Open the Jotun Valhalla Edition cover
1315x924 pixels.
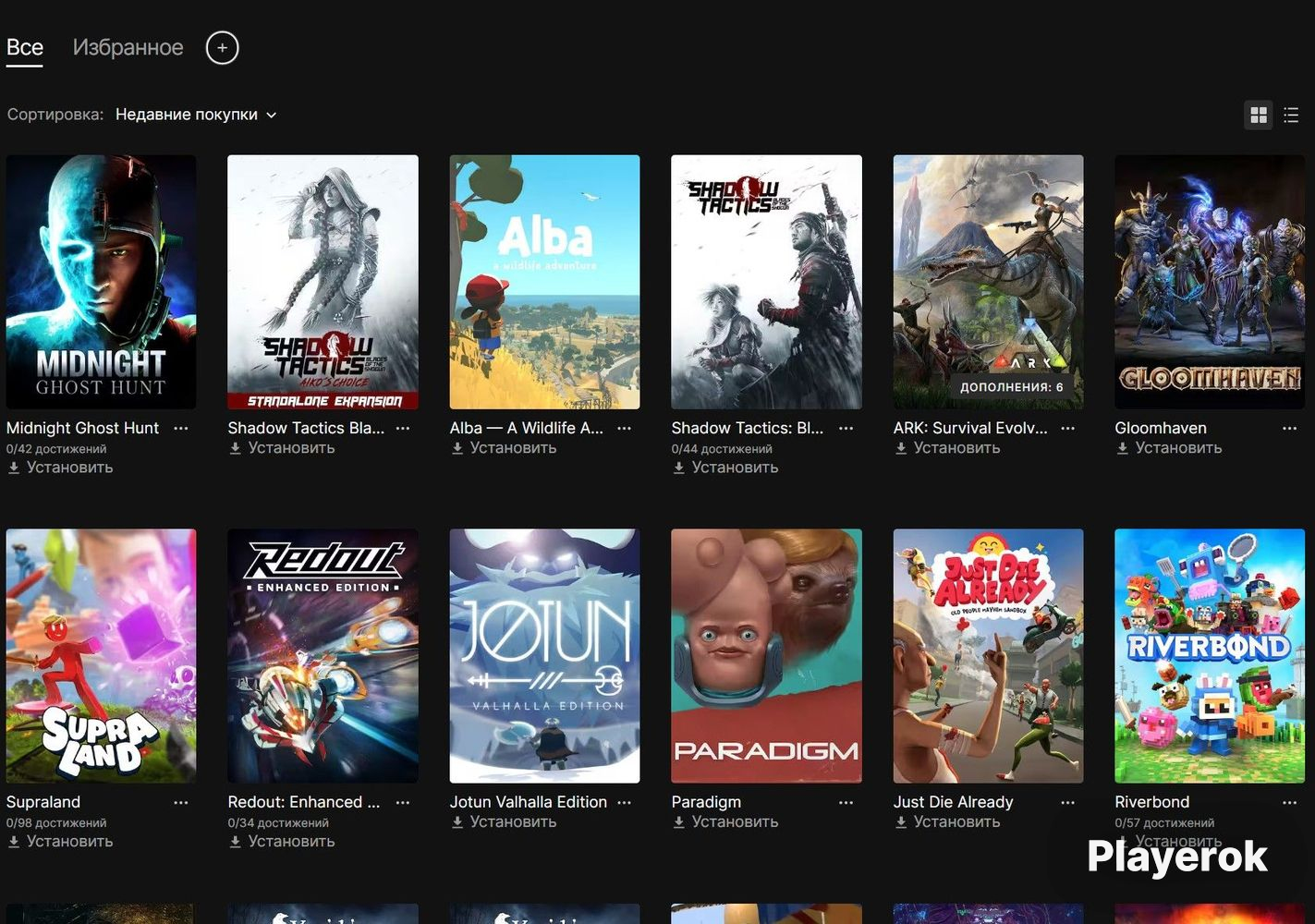pos(544,656)
